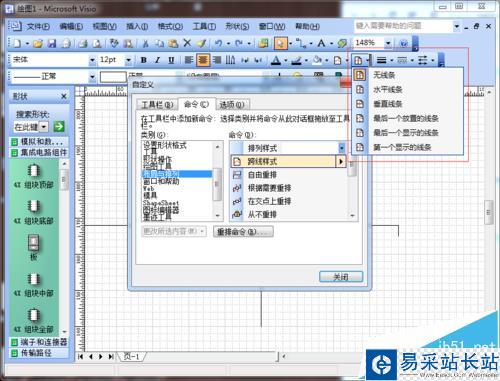Open the line style 正常 dropdown
Viewport: 500px width, 381px height.
[x=92, y=77]
